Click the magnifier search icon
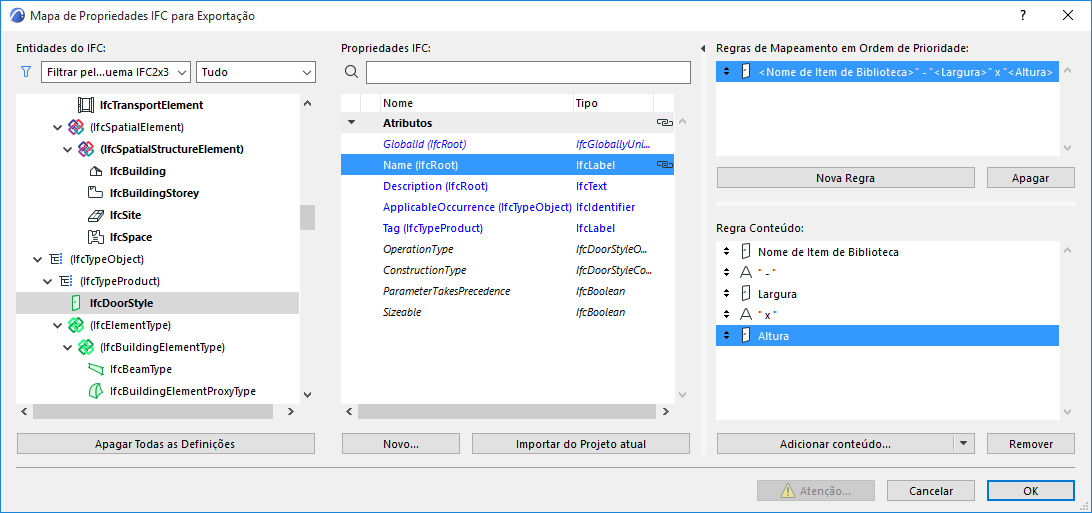 click(x=352, y=72)
